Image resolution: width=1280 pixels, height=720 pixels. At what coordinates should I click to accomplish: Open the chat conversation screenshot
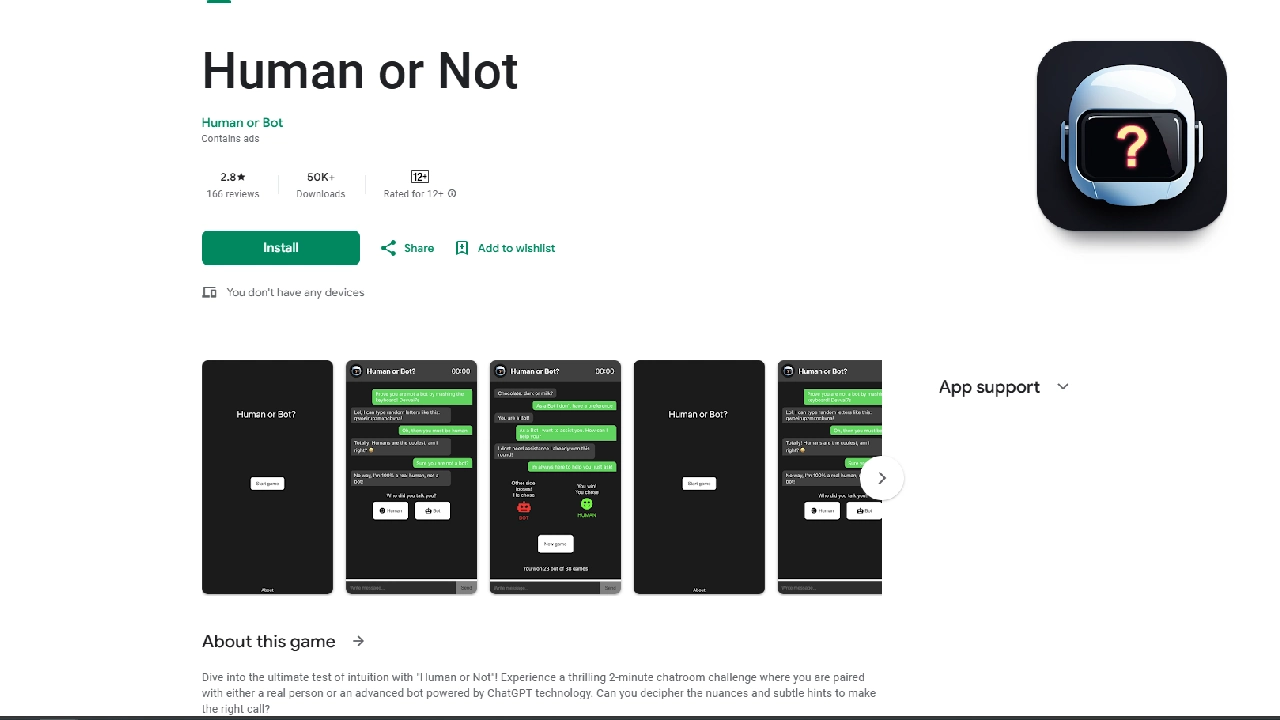pyautogui.click(x=411, y=477)
